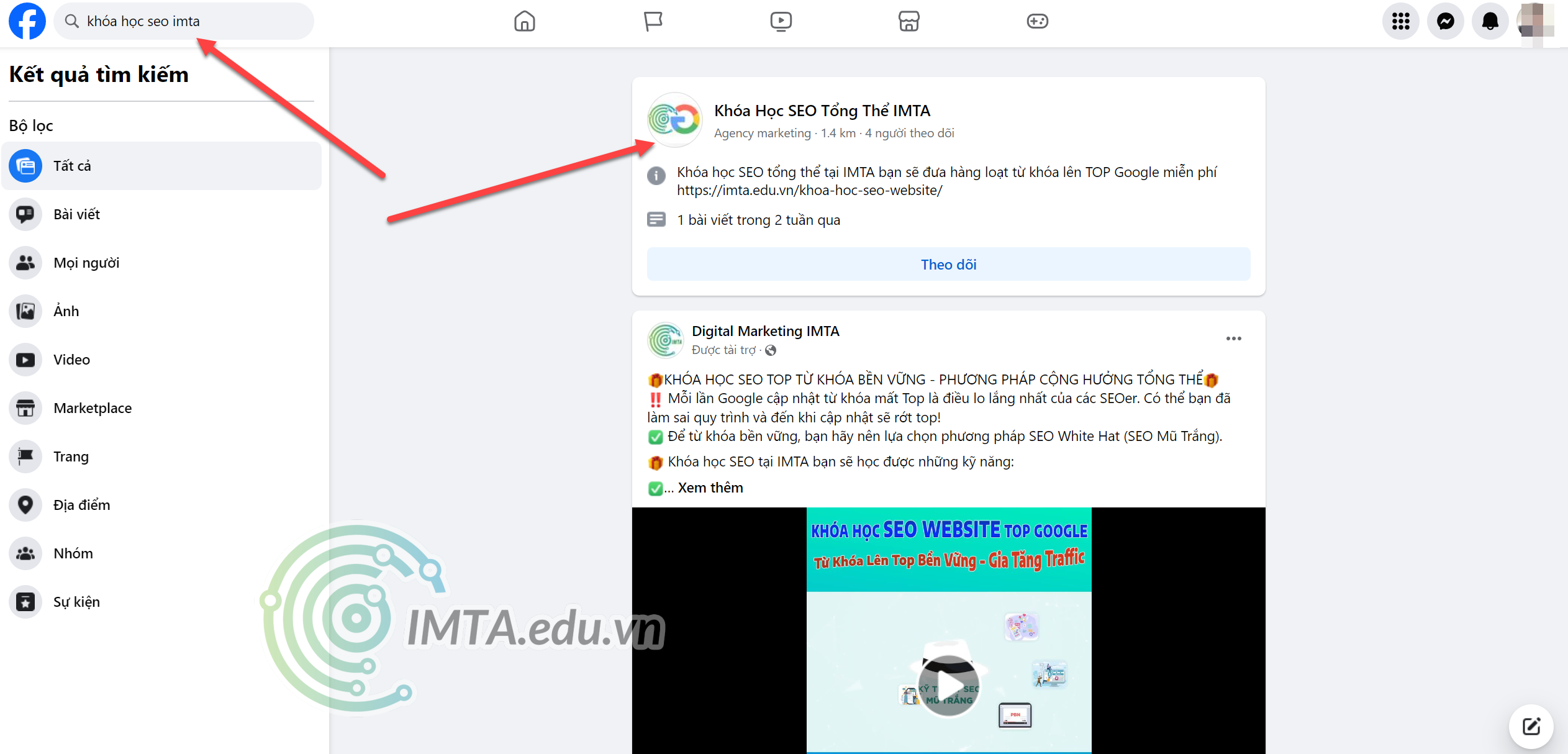Open the Marketplace storefront icon in top bar
1568x754 pixels.
pos(909,21)
